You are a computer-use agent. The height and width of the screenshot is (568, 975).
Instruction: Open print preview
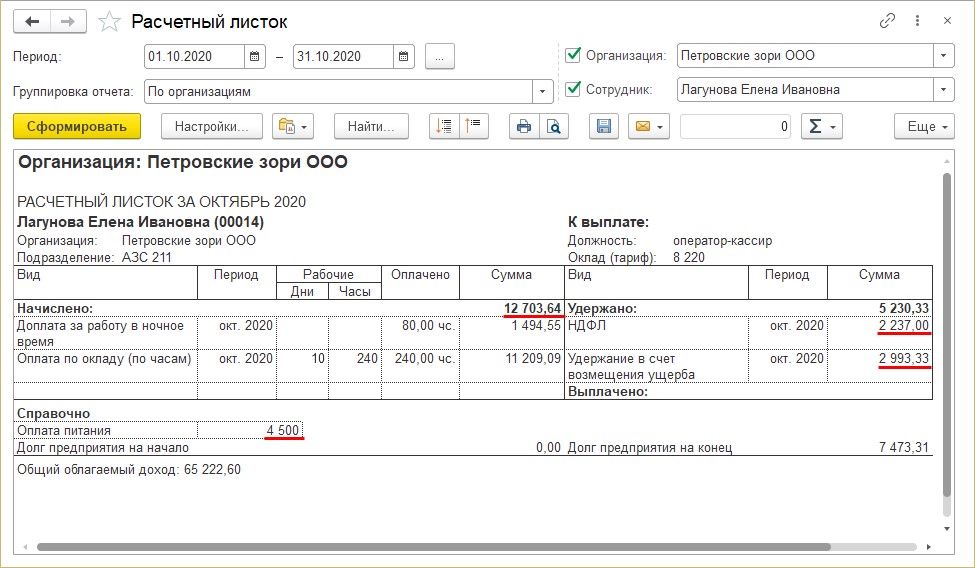(551, 126)
